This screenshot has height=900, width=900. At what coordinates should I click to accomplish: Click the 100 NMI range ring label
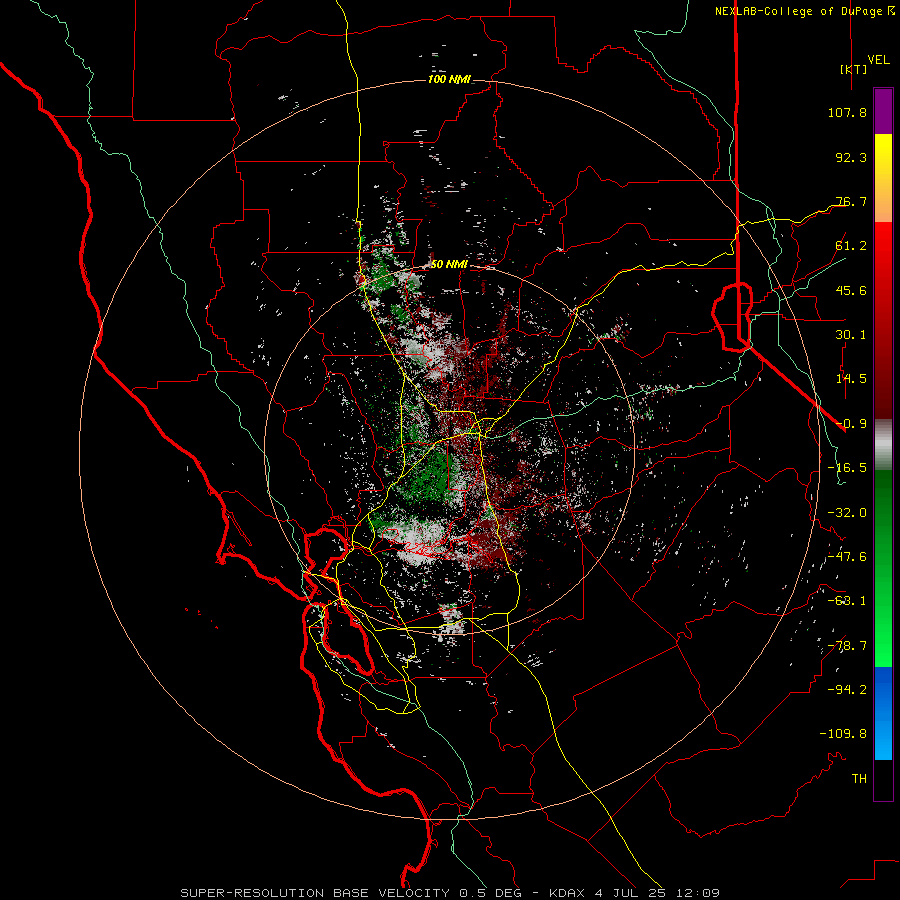tap(449, 79)
